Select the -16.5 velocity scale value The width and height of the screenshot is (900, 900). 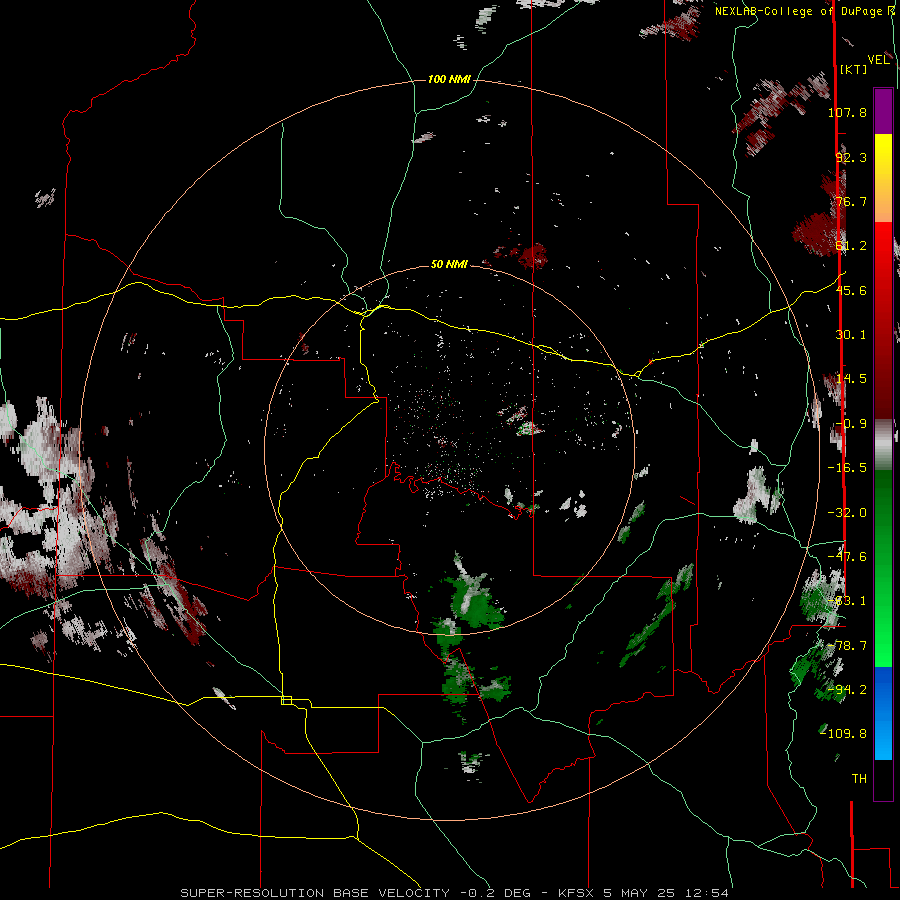click(847, 468)
